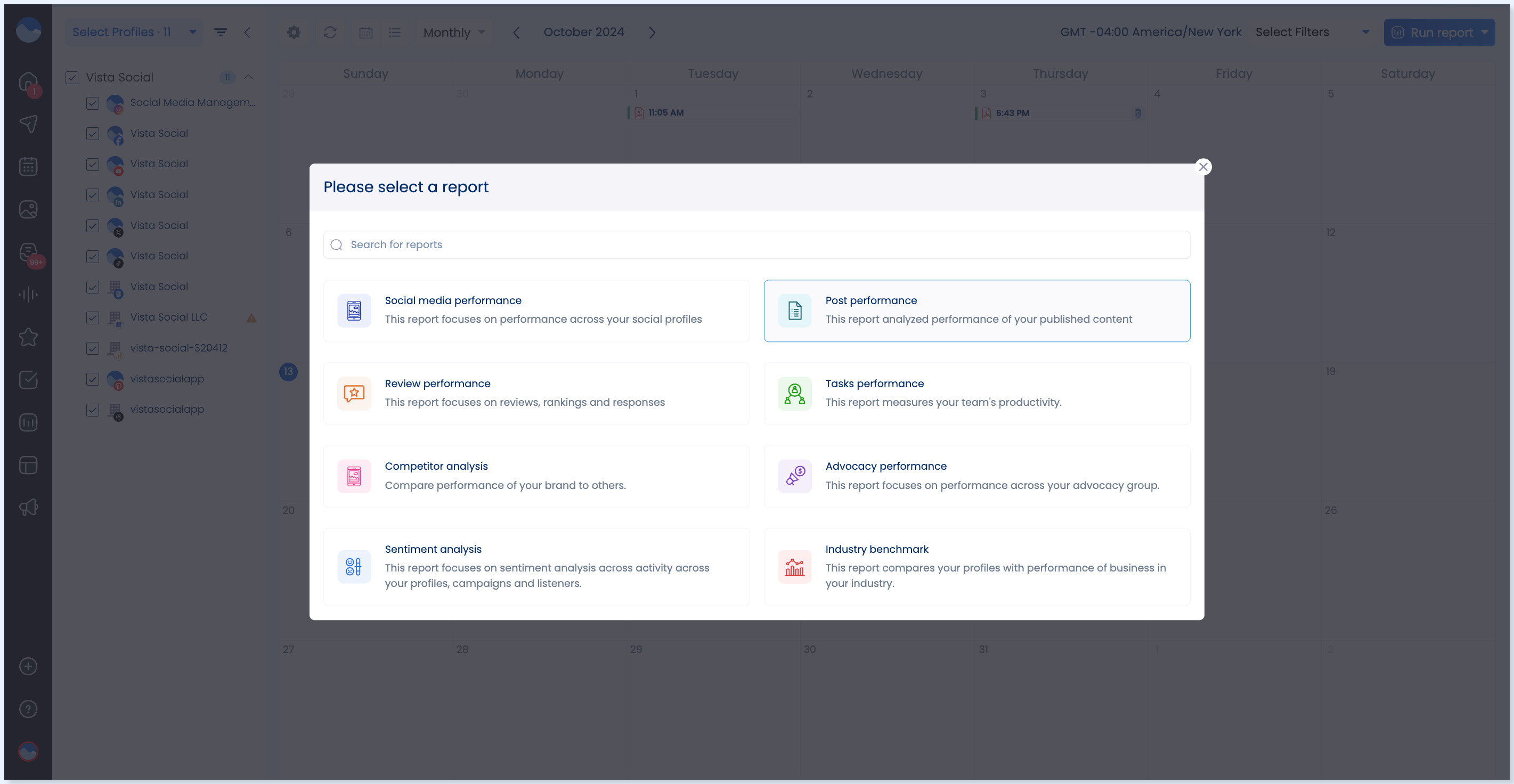Uncheck the Vista Social LinkedIn profile checkbox
Image resolution: width=1514 pixels, height=784 pixels.
[x=92, y=194]
